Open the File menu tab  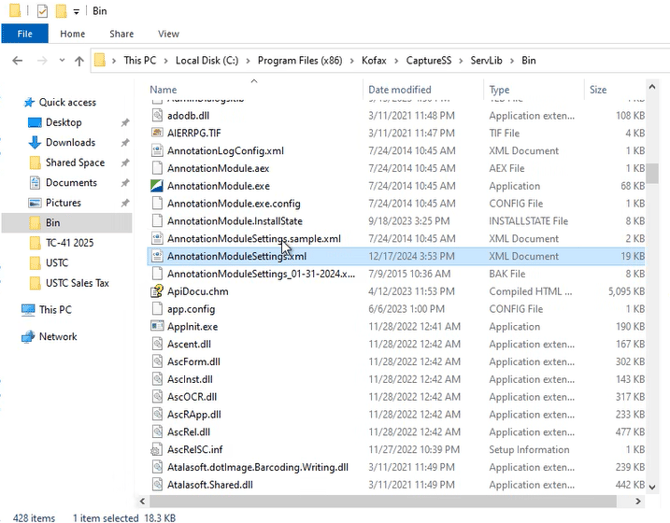[x=25, y=34]
